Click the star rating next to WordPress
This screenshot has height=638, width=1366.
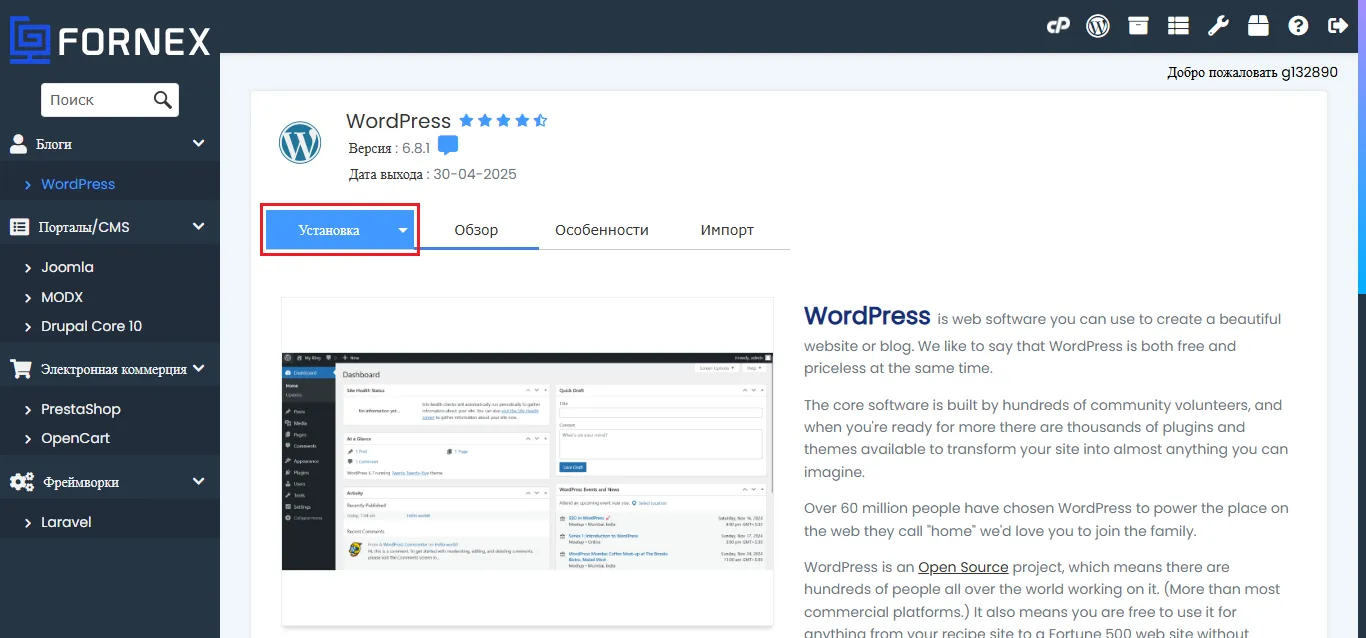tap(503, 121)
